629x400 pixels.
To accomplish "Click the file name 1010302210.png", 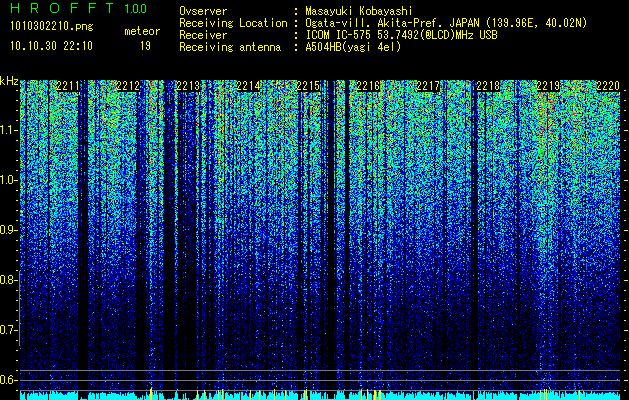I will (52, 26).
